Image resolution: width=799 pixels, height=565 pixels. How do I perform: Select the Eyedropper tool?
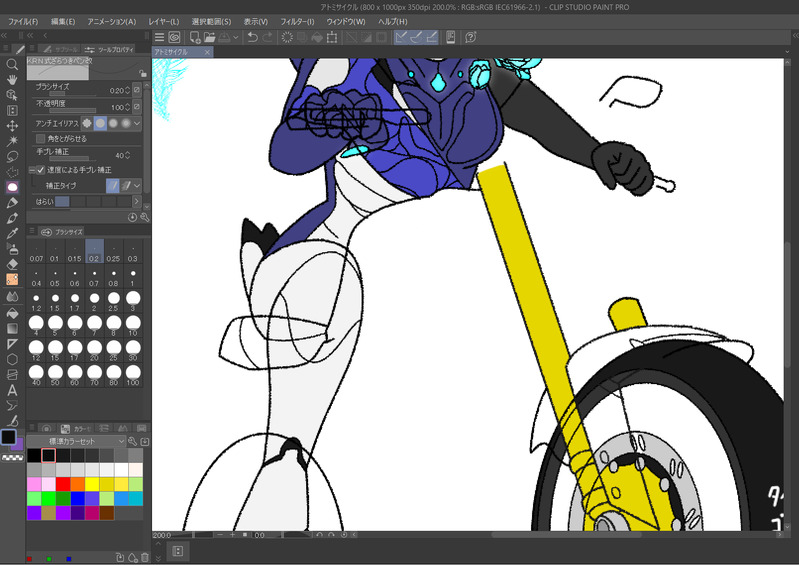coord(12,233)
